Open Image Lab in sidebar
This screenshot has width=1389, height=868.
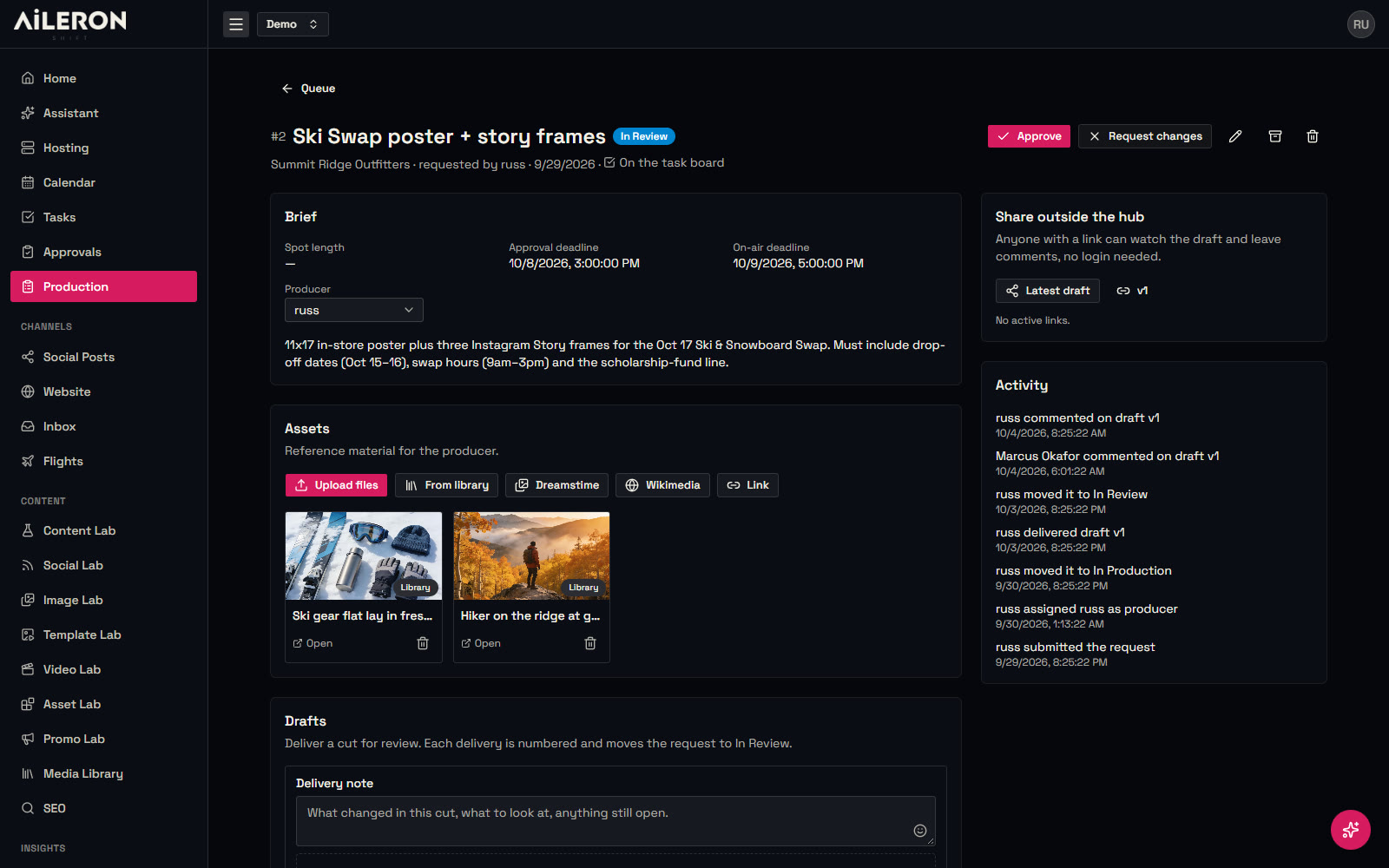103,600
